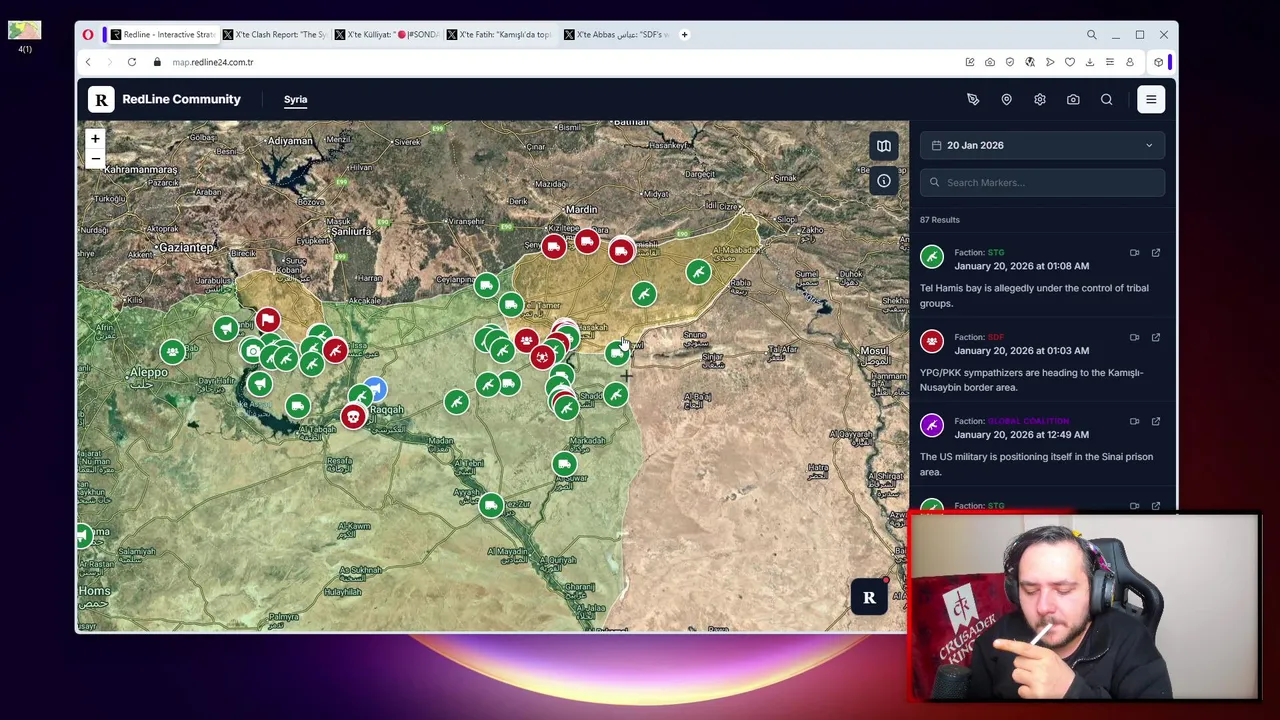Switch to the X'te Külliyat browser tab
1280x720 pixels.
tap(387, 34)
